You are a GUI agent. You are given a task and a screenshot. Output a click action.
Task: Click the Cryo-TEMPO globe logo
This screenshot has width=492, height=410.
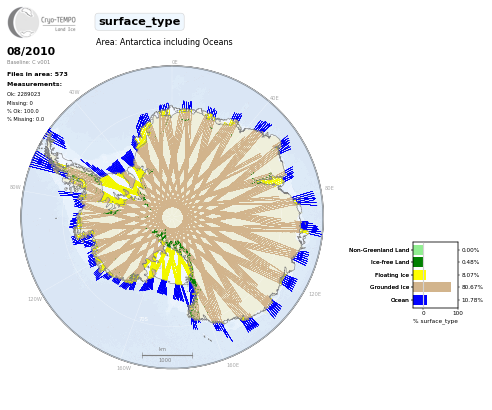pyautogui.click(x=23, y=22)
